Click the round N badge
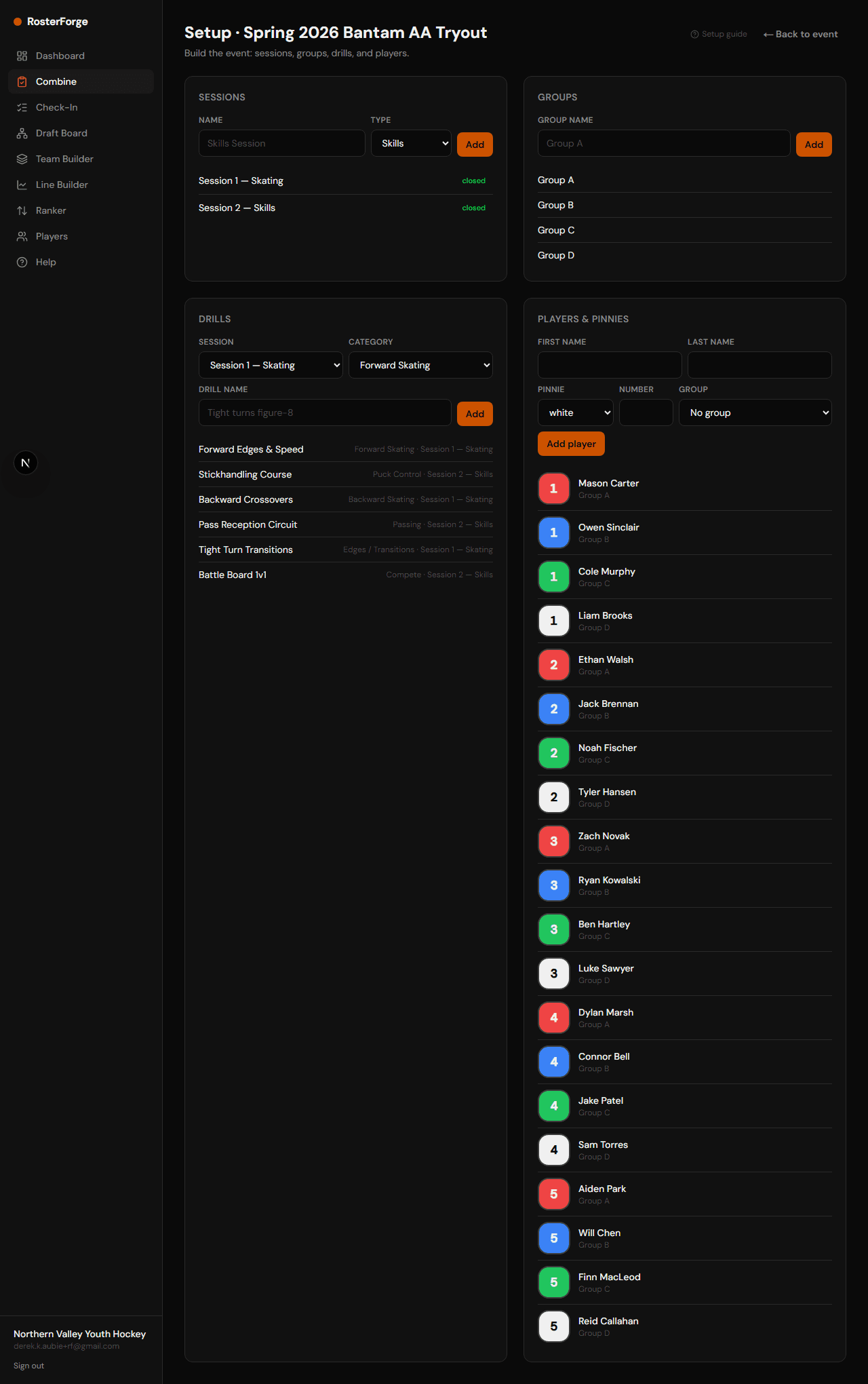868x1384 pixels. 26,463
